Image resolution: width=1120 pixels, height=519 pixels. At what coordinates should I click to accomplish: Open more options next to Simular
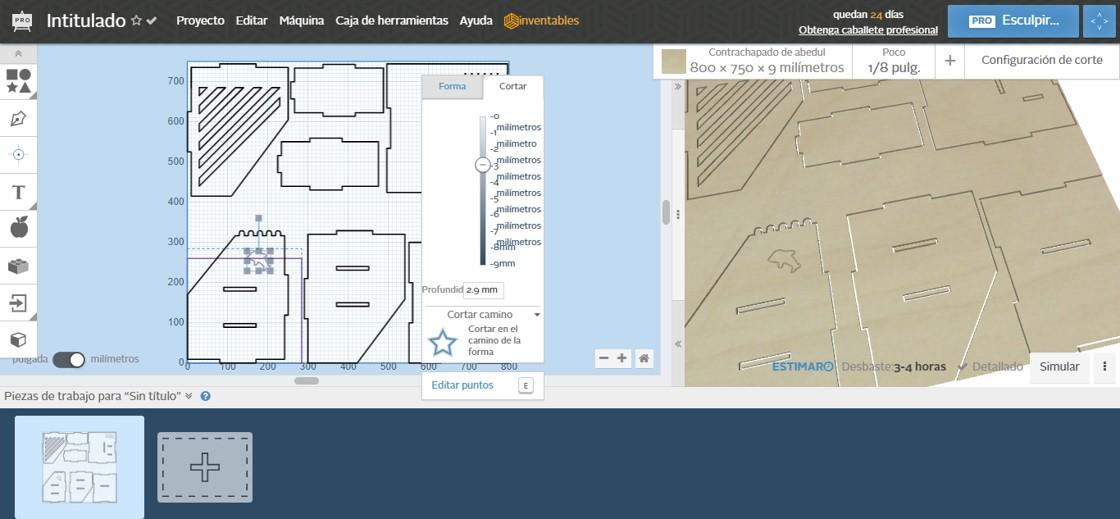tap(1105, 366)
